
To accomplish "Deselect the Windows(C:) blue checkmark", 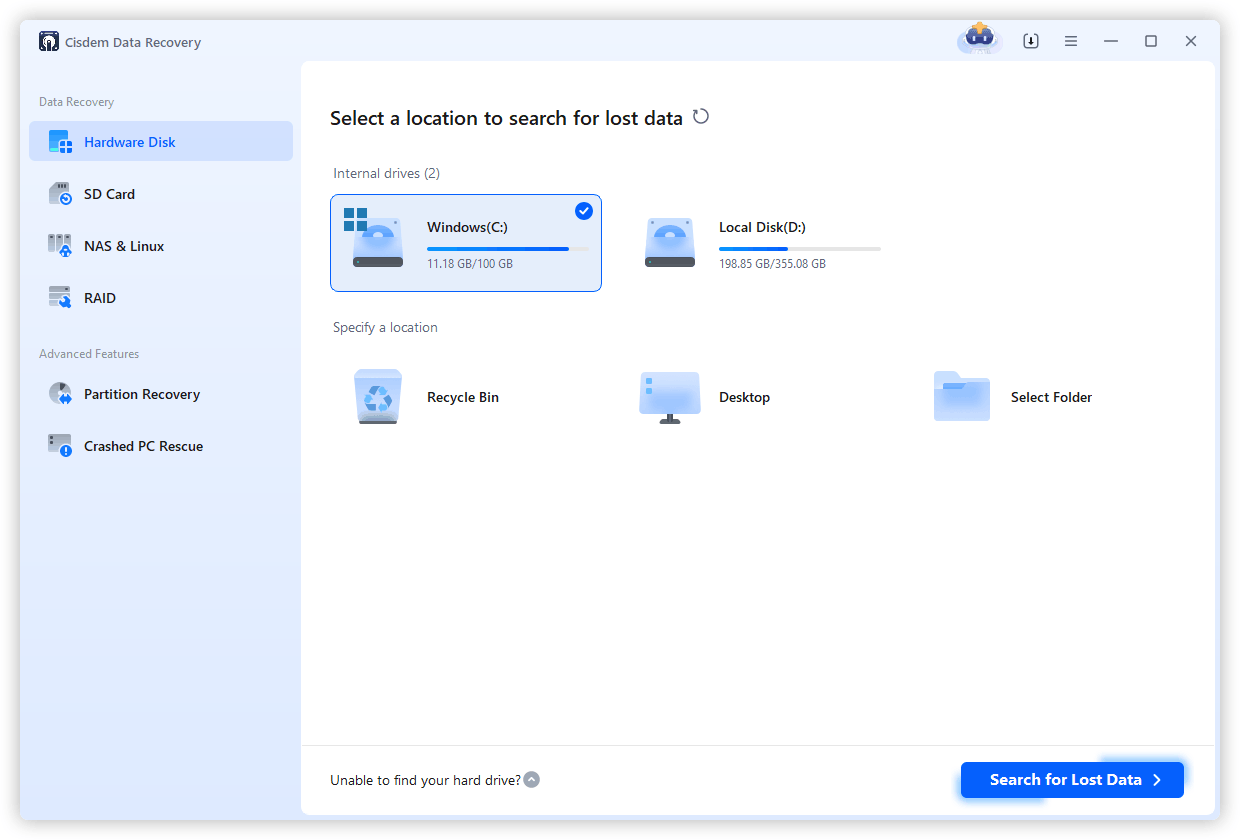I will (x=583, y=211).
